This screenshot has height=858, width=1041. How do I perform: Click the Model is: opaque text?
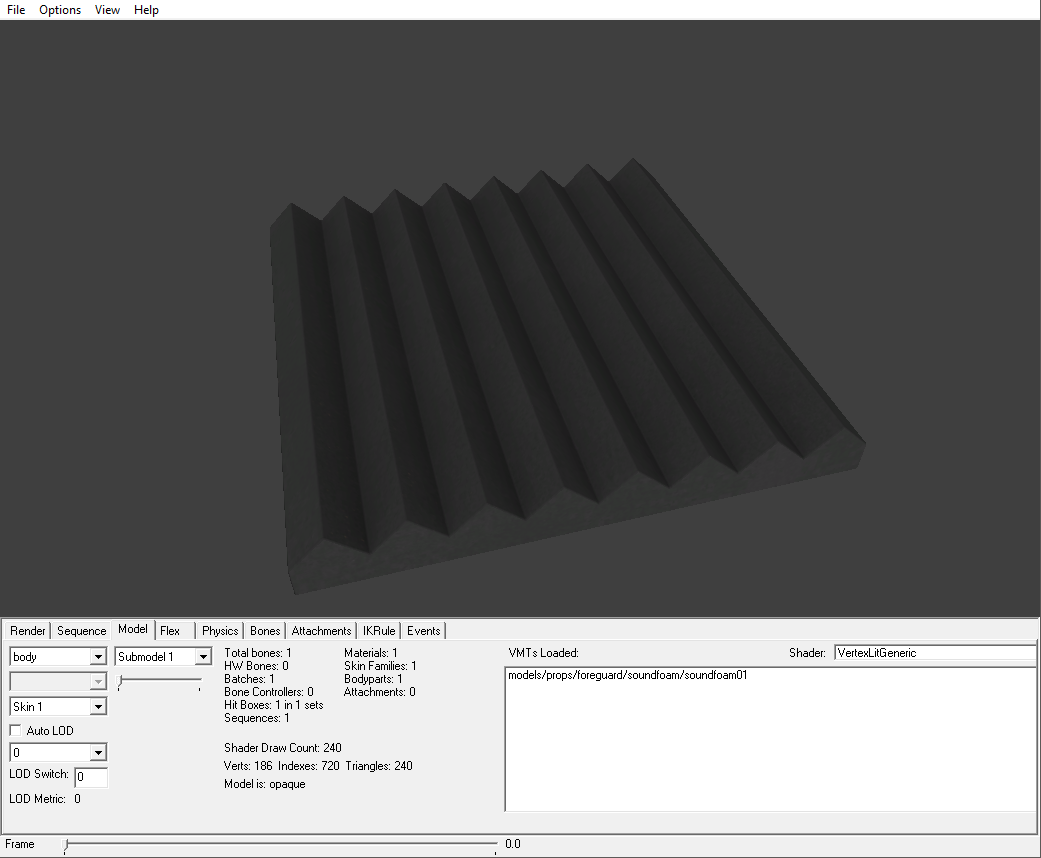pos(265,784)
